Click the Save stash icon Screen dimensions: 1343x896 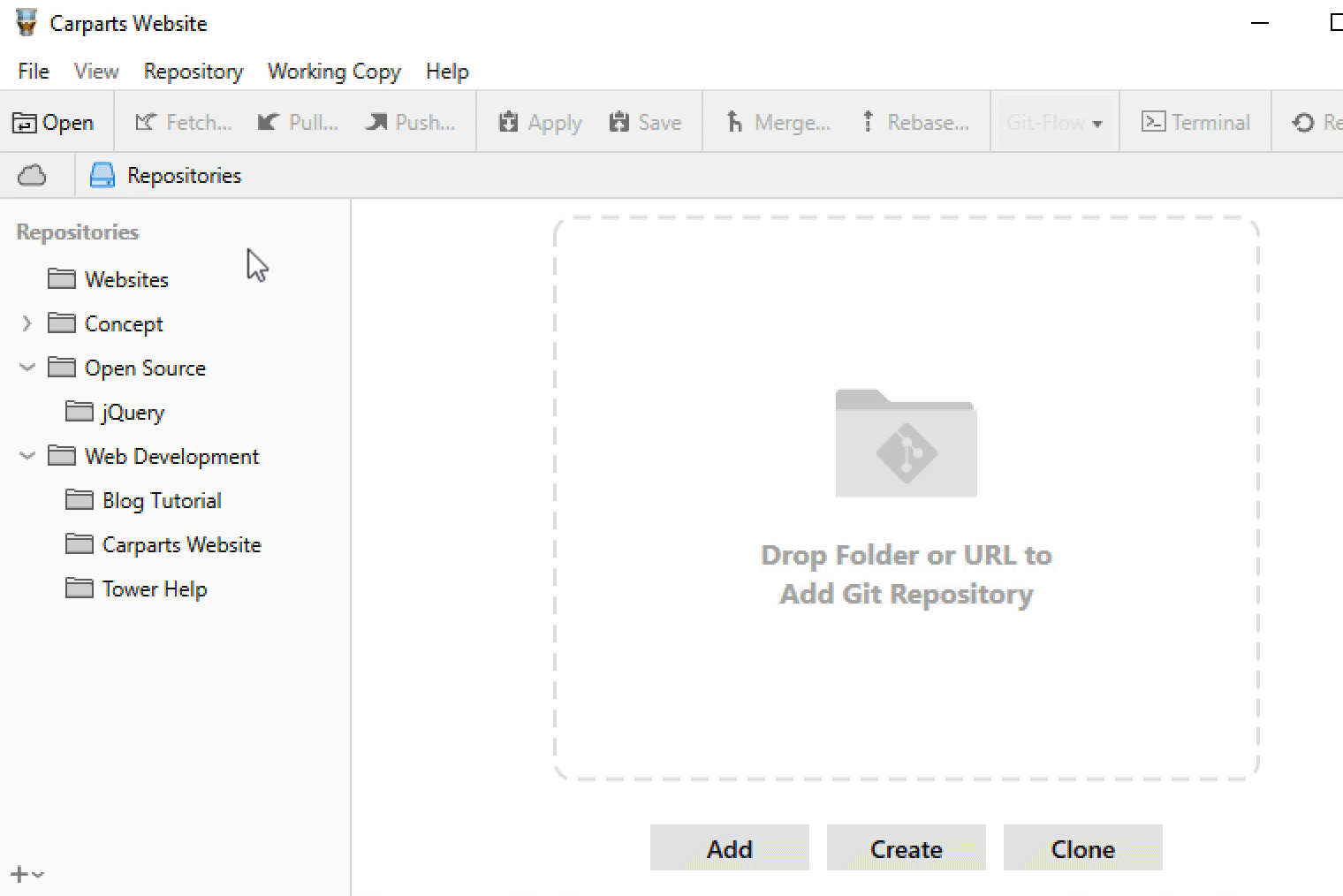click(x=619, y=122)
